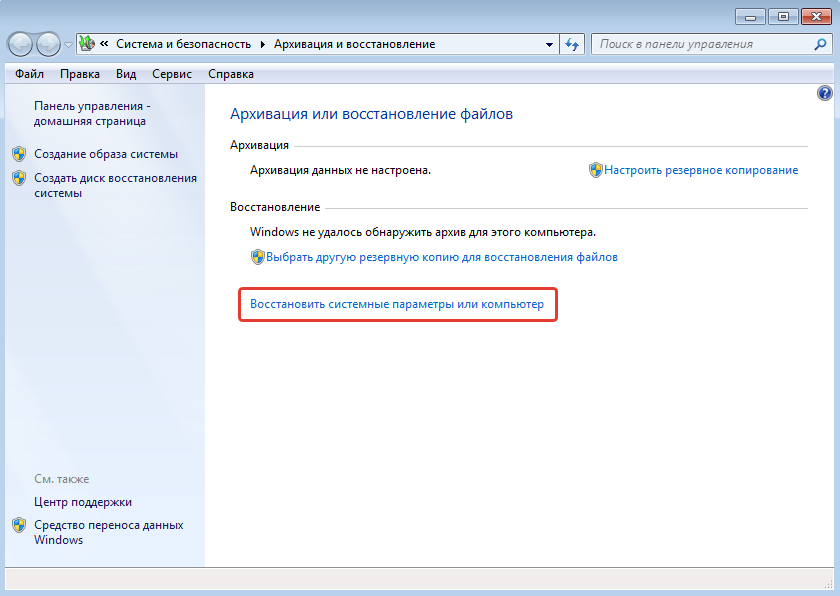Click Восстановить системные параметры или компьютер
The width and height of the screenshot is (840, 596).
click(x=397, y=304)
